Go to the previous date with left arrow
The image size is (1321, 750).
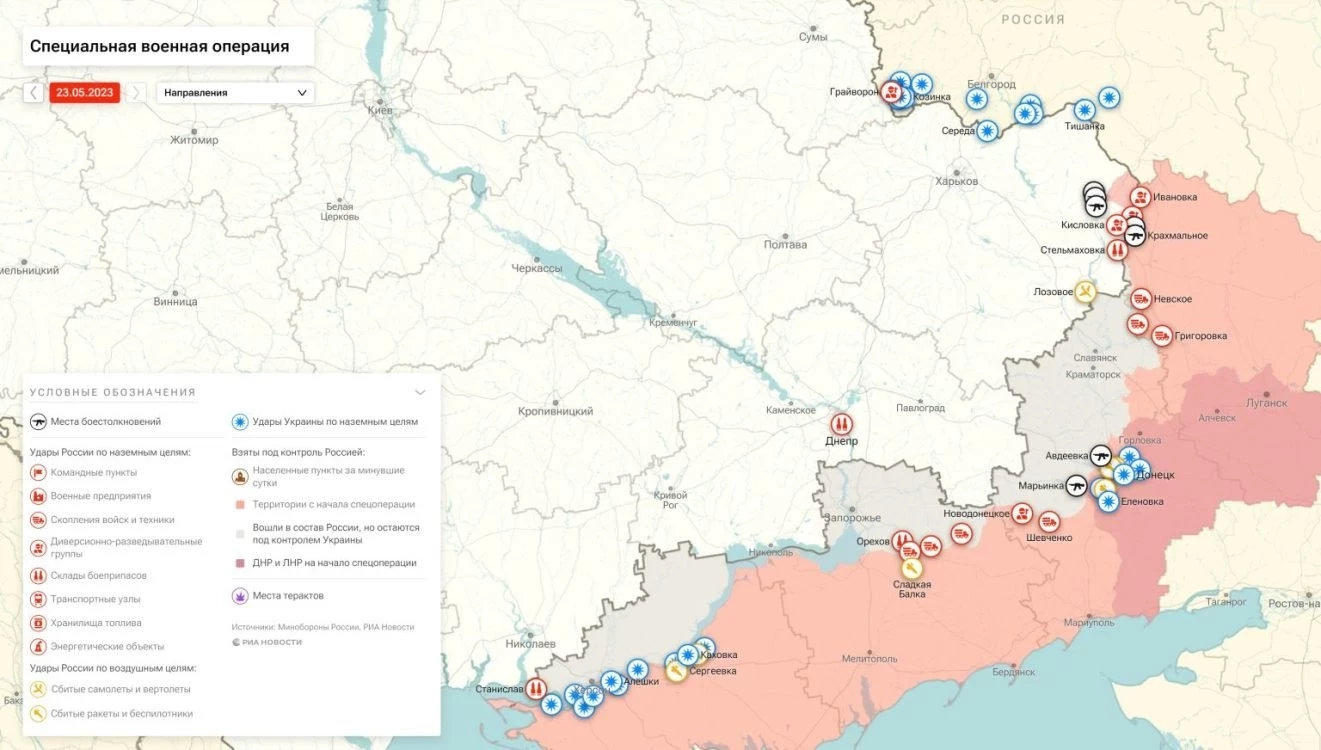point(34,93)
